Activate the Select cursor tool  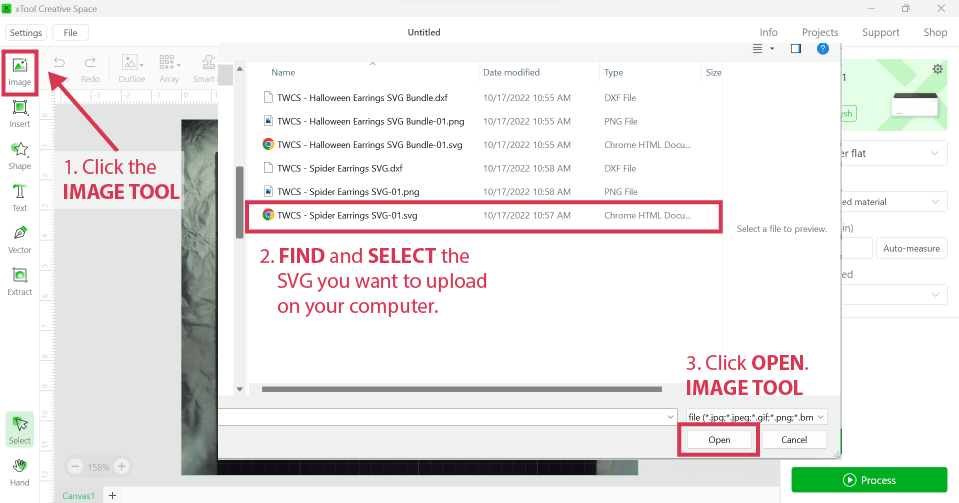click(x=20, y=430)
